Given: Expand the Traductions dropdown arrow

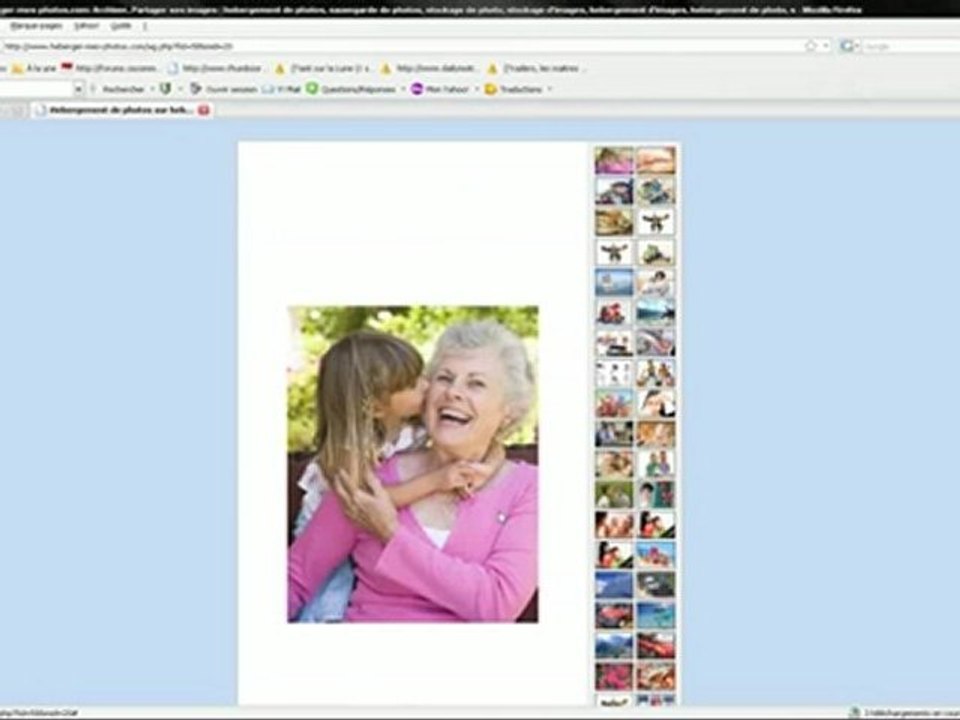Looking at the screenshot, I should pos(550,89).
